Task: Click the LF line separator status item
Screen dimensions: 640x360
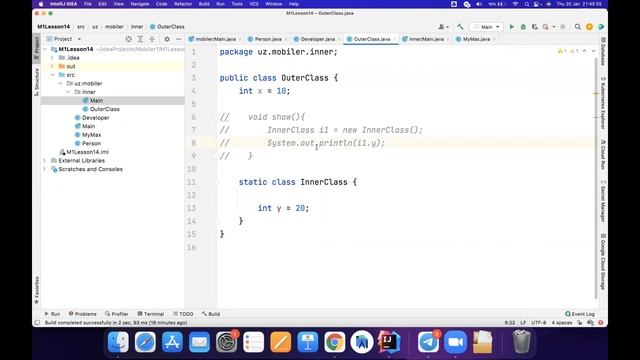Action: (523, 322)
